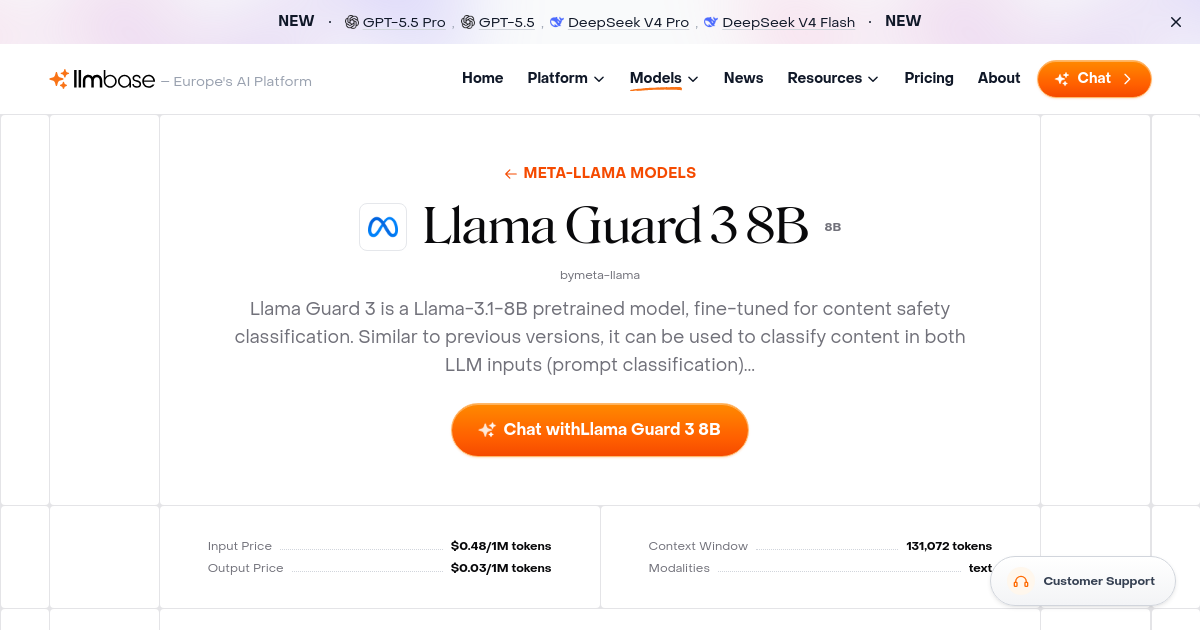Click the OpenAI logo beside GPT-5.5 Pro
This screenshot has width=1200, height=630.
tap(352, 20)
